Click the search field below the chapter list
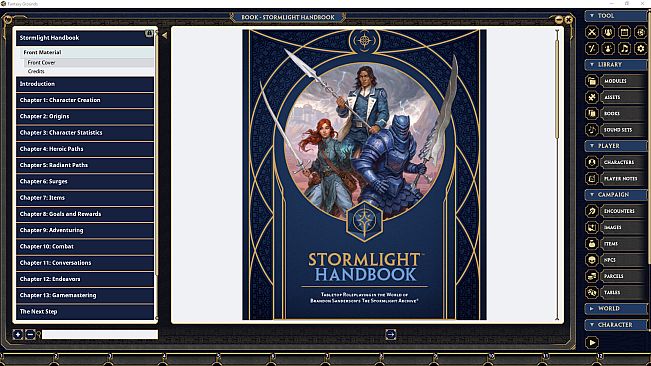The height and width of the screenshot is (366, 651). 100,334
